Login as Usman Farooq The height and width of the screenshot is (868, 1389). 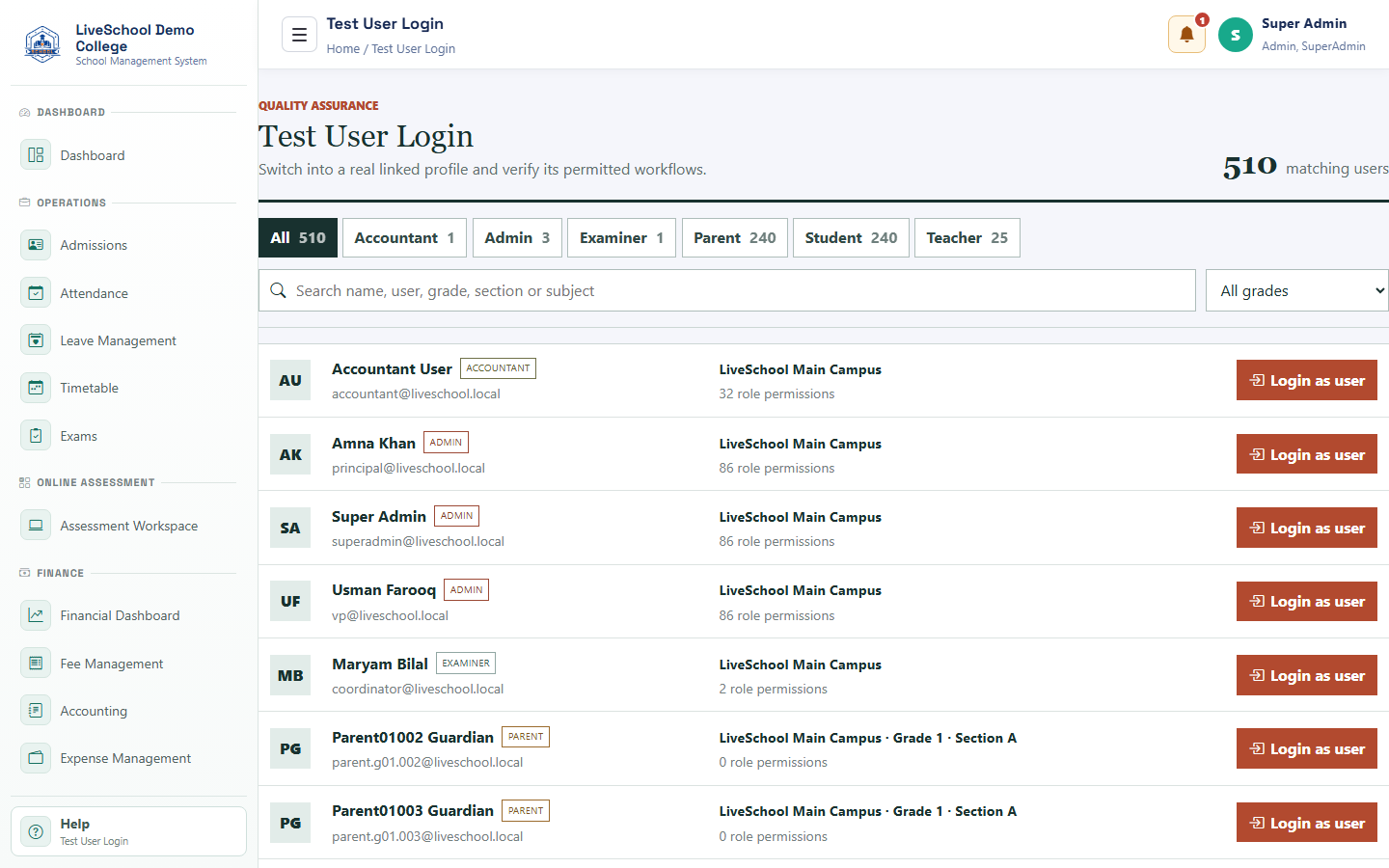coord(1307,601)
